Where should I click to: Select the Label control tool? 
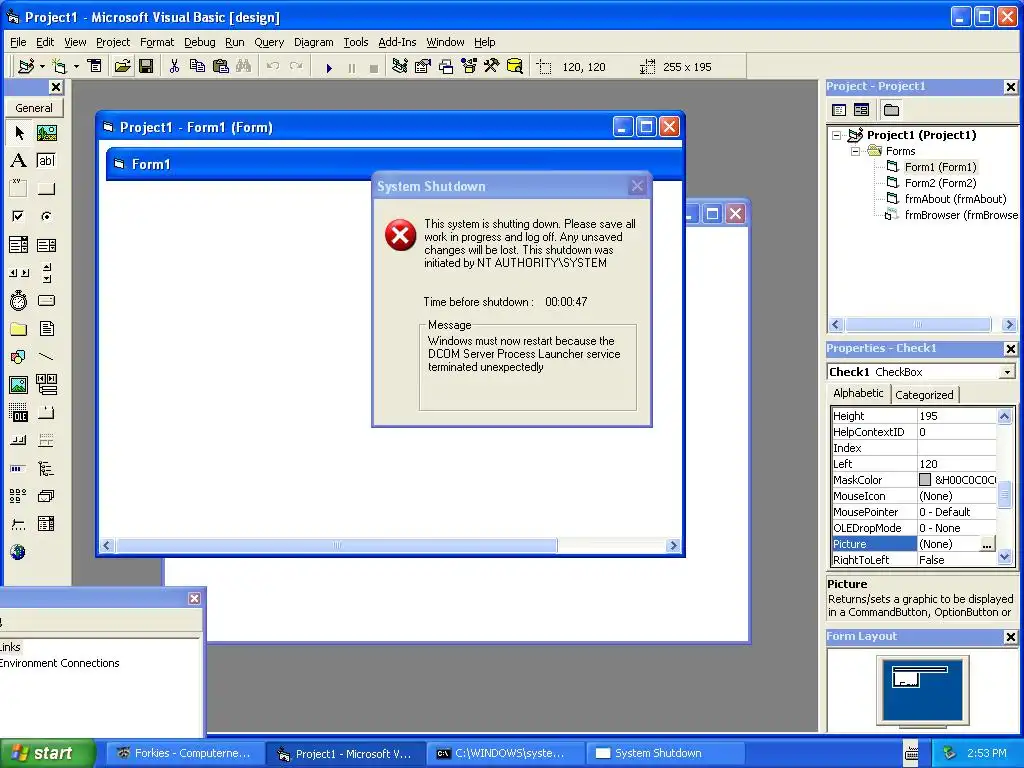click(19, 161)
